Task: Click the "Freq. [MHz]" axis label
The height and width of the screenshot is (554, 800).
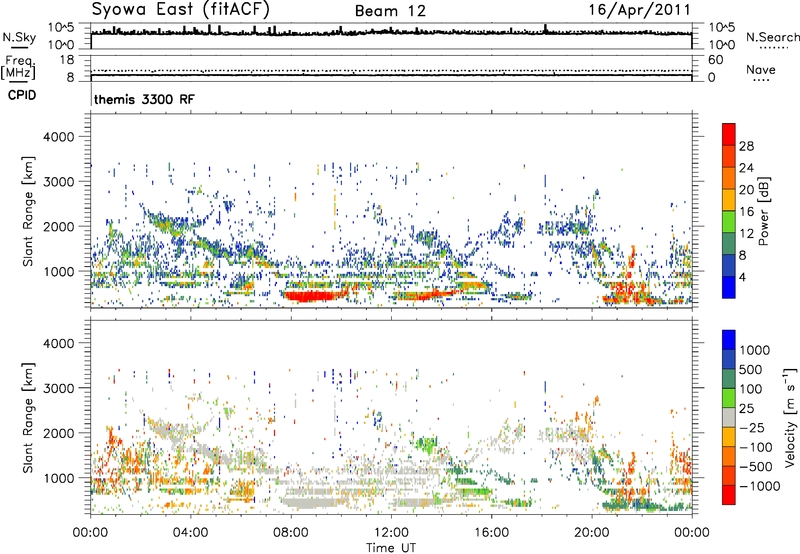Action: [18, 68]
